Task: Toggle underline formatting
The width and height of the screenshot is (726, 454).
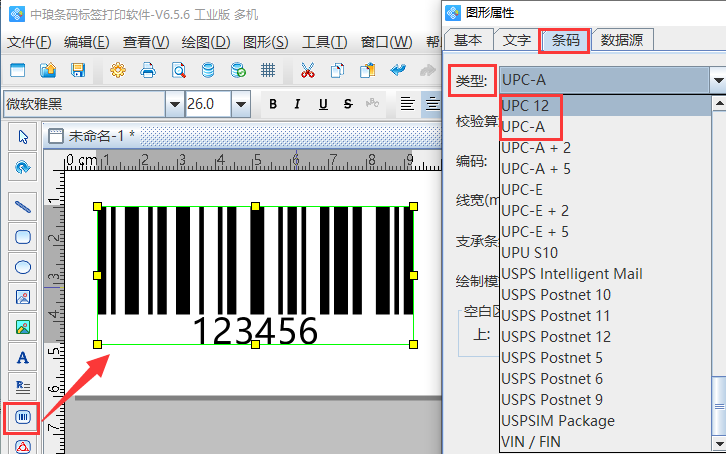Action: (x=323, y=104)
